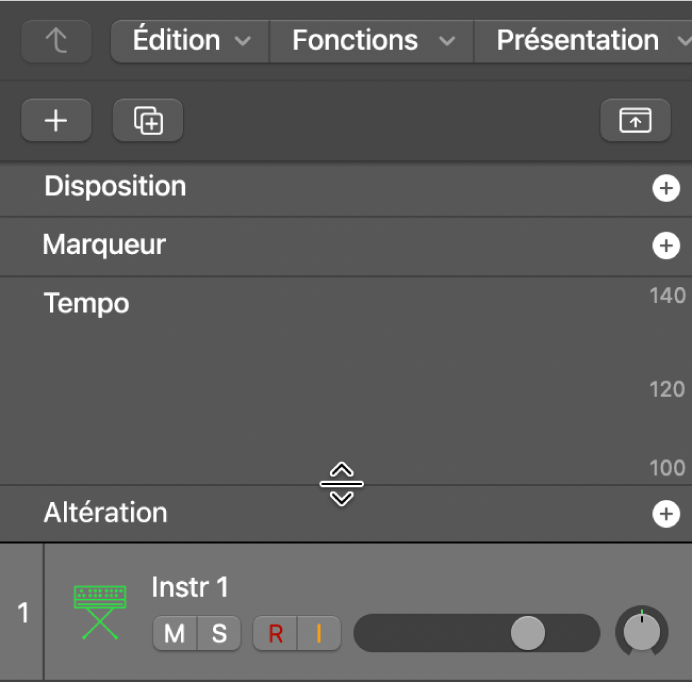Add a Disposition entry with plus icon
Viewport: 694px width, 684px height.
pos(666,188)
